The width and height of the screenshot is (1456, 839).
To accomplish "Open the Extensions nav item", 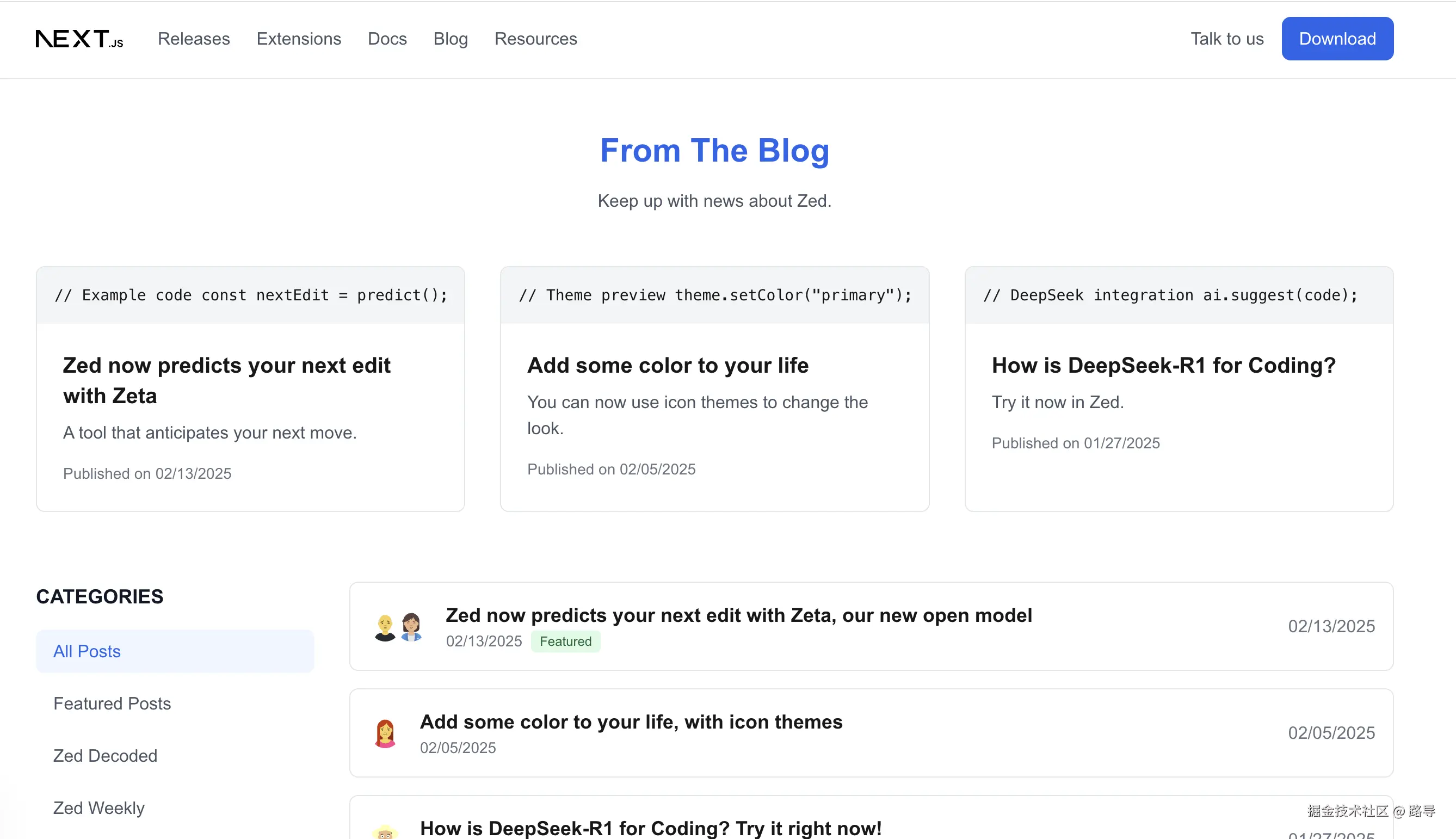I will tap(299, 39).
